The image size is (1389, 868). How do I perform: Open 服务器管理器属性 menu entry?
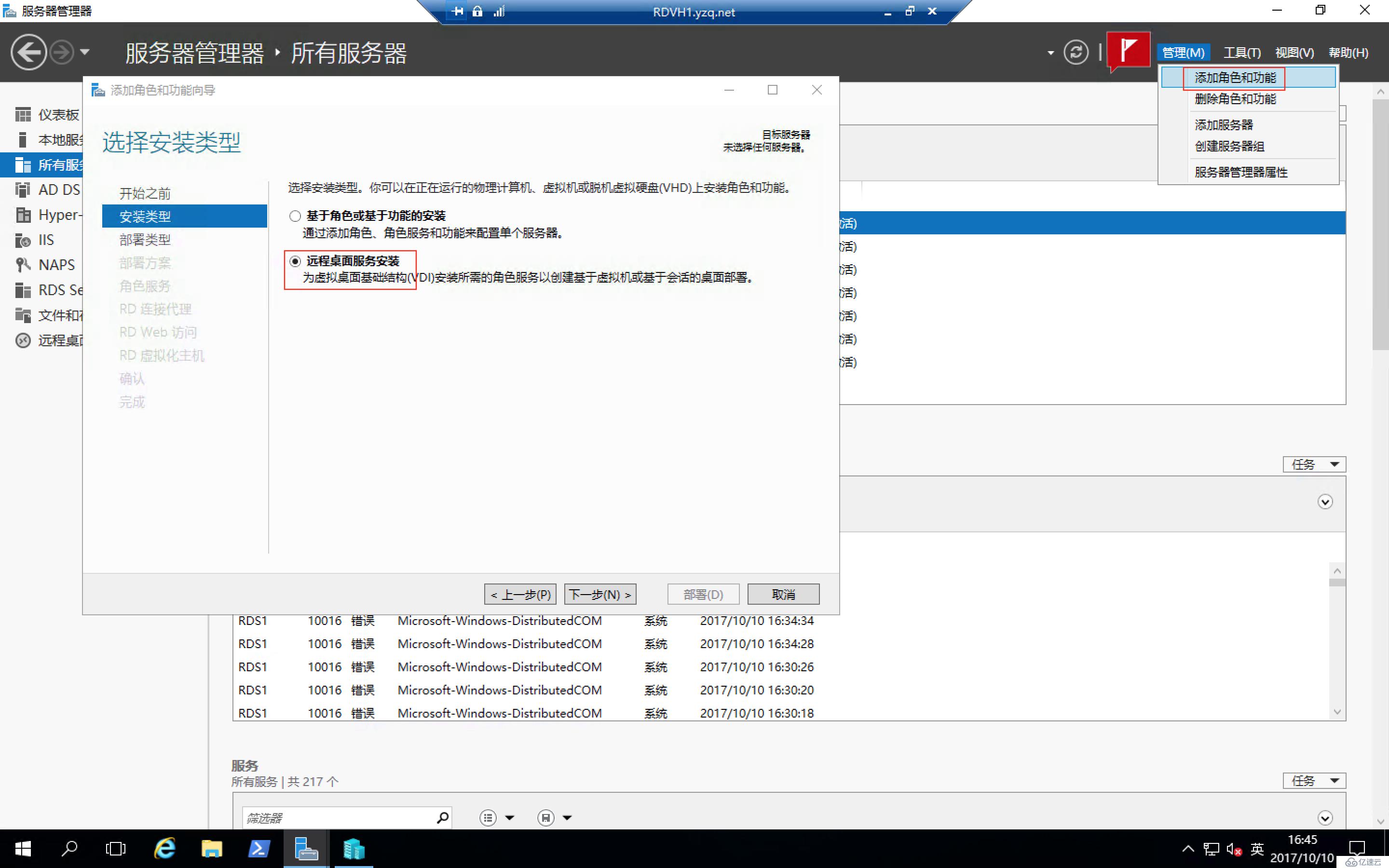click(x=1248, y=172)
